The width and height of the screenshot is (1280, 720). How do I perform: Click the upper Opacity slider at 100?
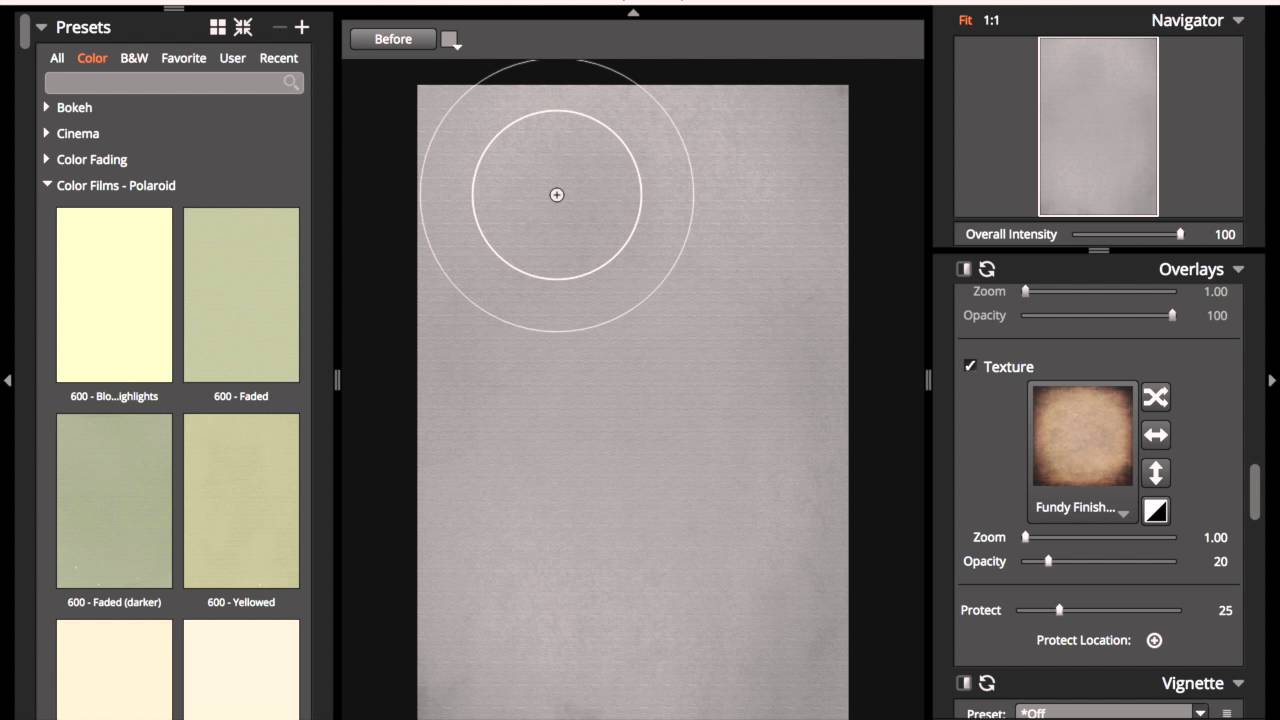pyautogui.click(x=1099, y=315)
